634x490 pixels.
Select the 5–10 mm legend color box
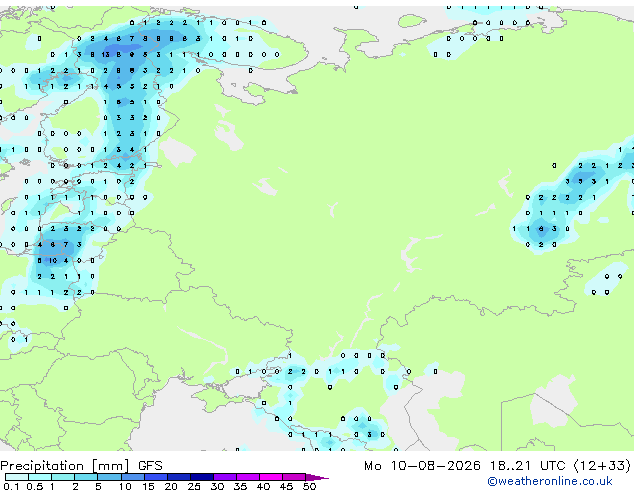click(109, 477)
